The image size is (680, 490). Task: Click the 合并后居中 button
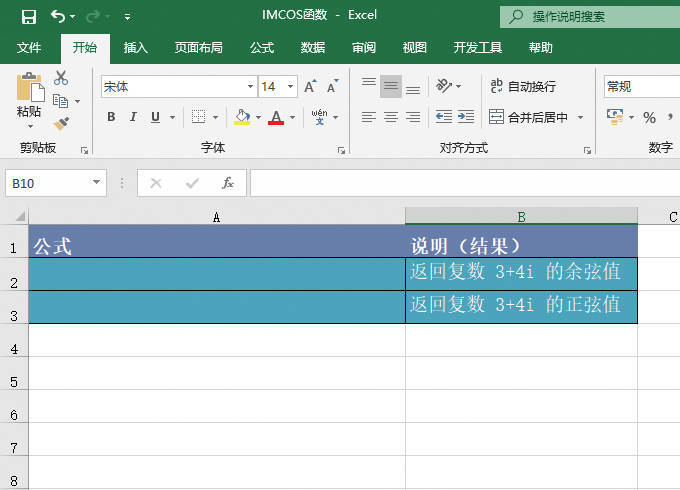(x=529, y=117)
